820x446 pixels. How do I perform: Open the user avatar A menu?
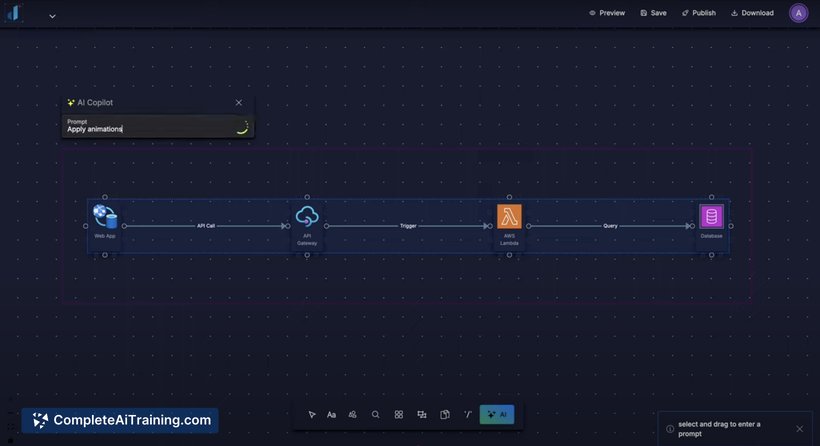[798, 14]
